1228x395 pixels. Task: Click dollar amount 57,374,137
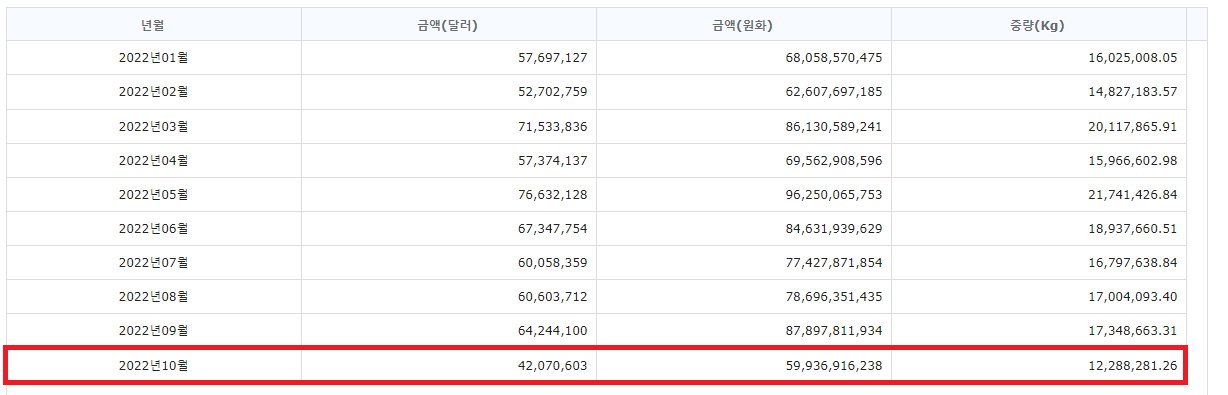[x=553, y=160]
